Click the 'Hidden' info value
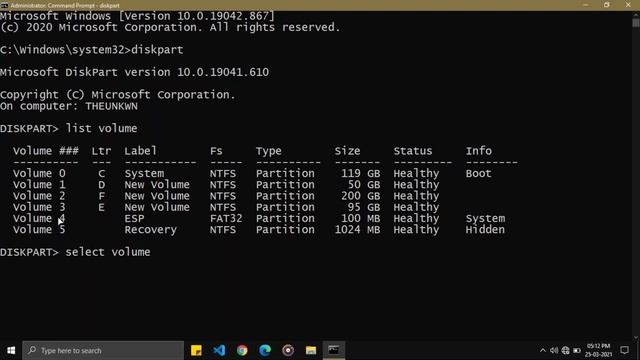Image resolution: width=640 pixels, height=360 pixels. pos(485,230)
